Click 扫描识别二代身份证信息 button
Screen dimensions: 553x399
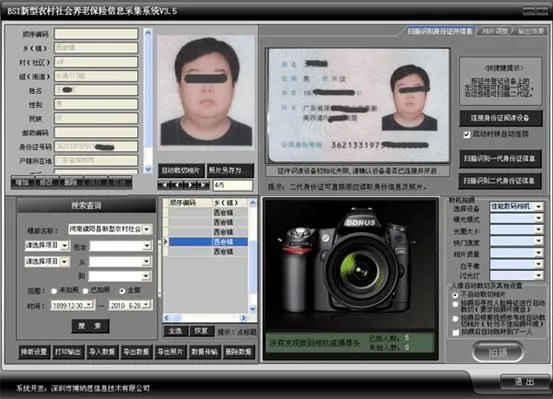(x=500, y=181)
